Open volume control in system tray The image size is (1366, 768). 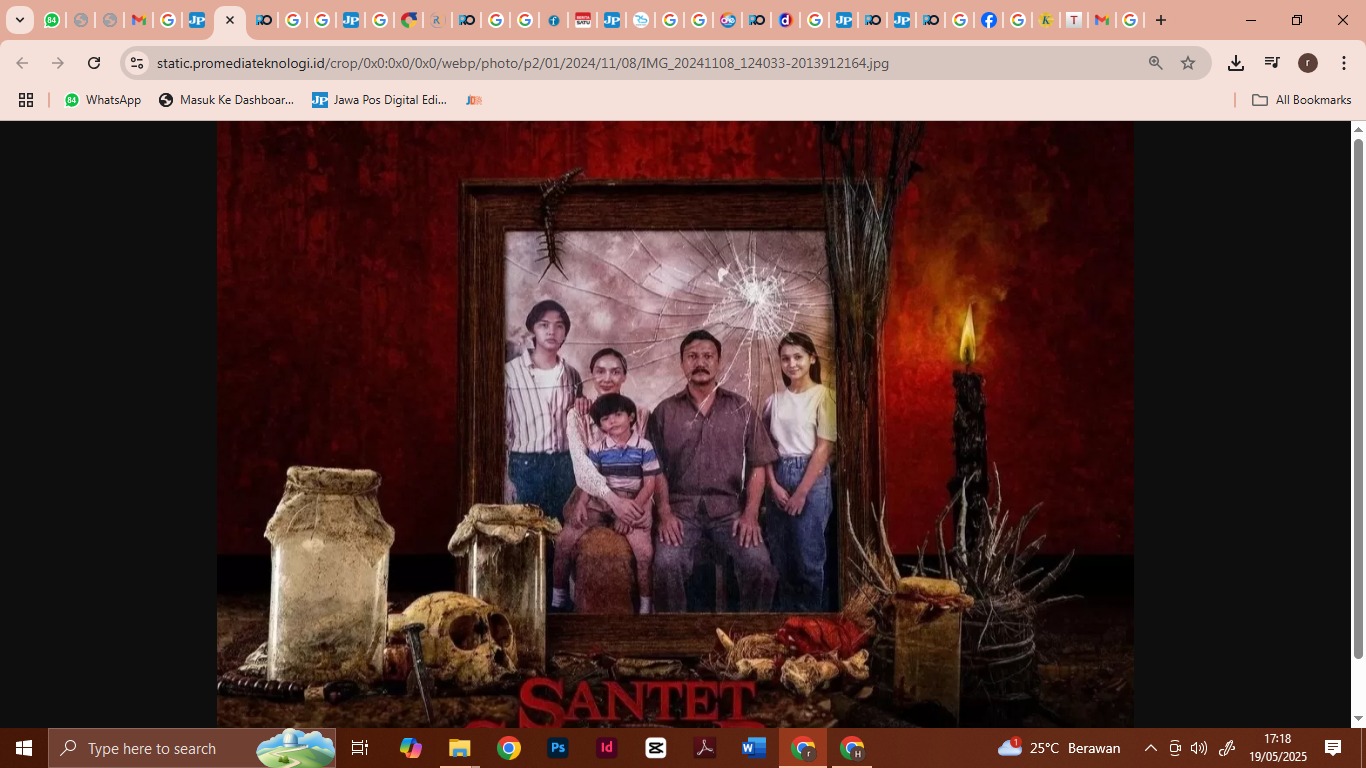point(1199,748)
